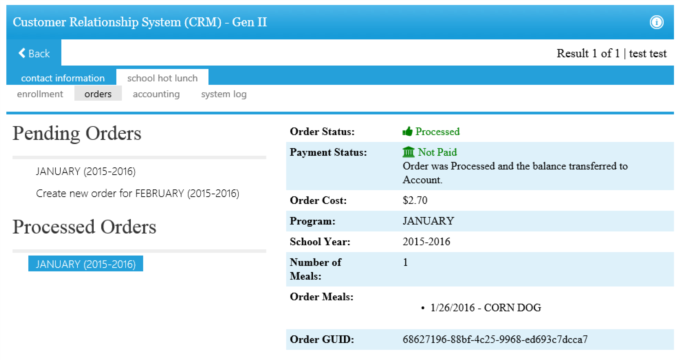Click the Result 1 of 1 text

pyautogui.click(x=588, y=53)
